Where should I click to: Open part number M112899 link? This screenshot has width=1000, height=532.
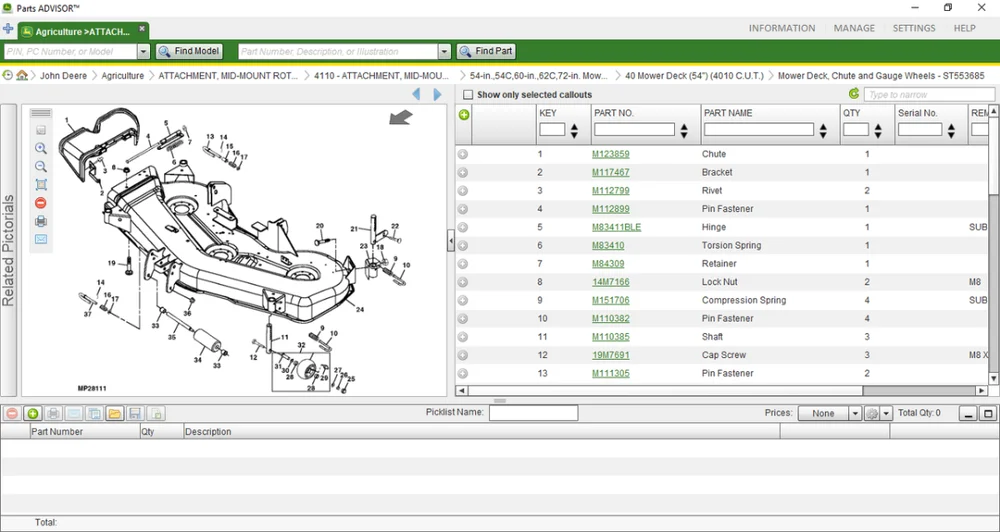point(610,209)
